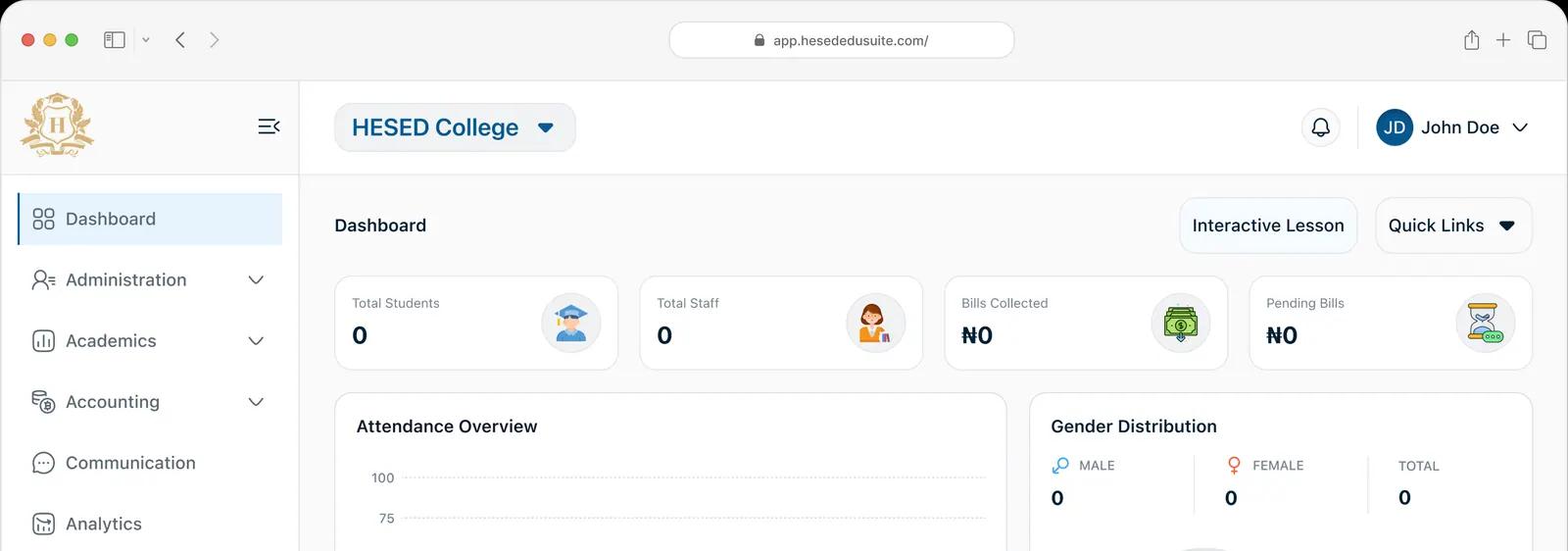The image size is (1568, 551).
Task: Open notifications via the bell icon
Action: pos(1321,127)
